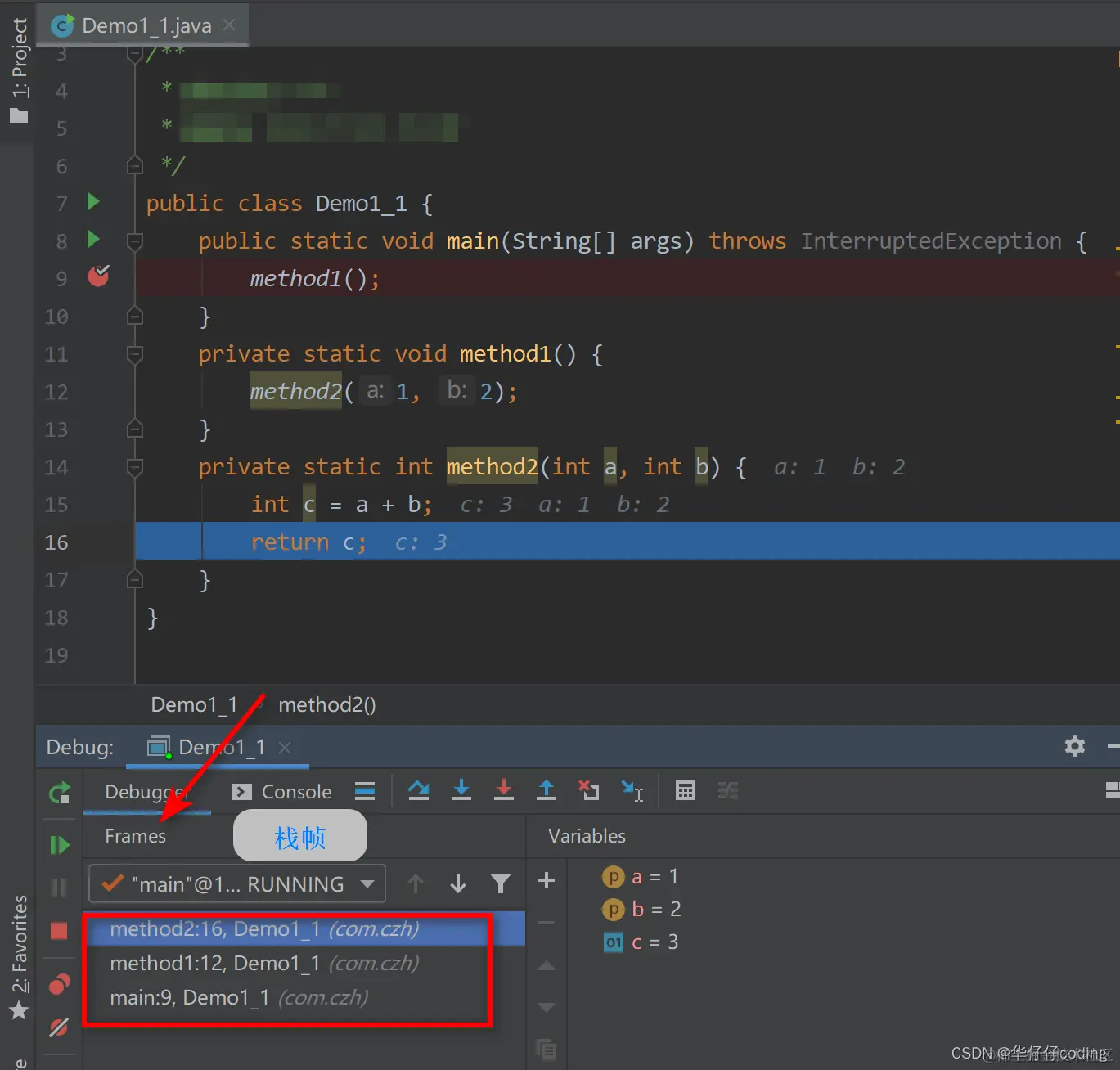The width and height of the screenshot is (1120, 1070).
Task: Collapse the method1 fold marker on line 11
Action: click(x=135, y=354)
